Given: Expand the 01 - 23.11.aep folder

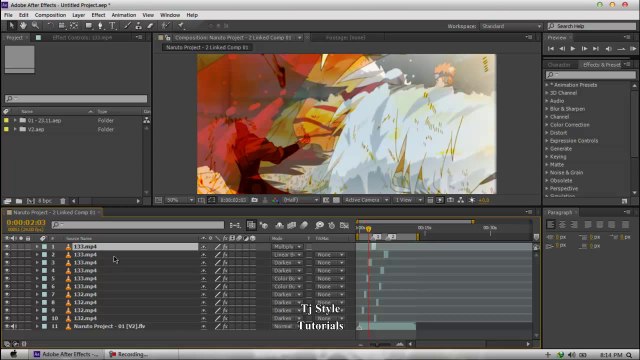Looking at the screenshot, I should point(15,120).
